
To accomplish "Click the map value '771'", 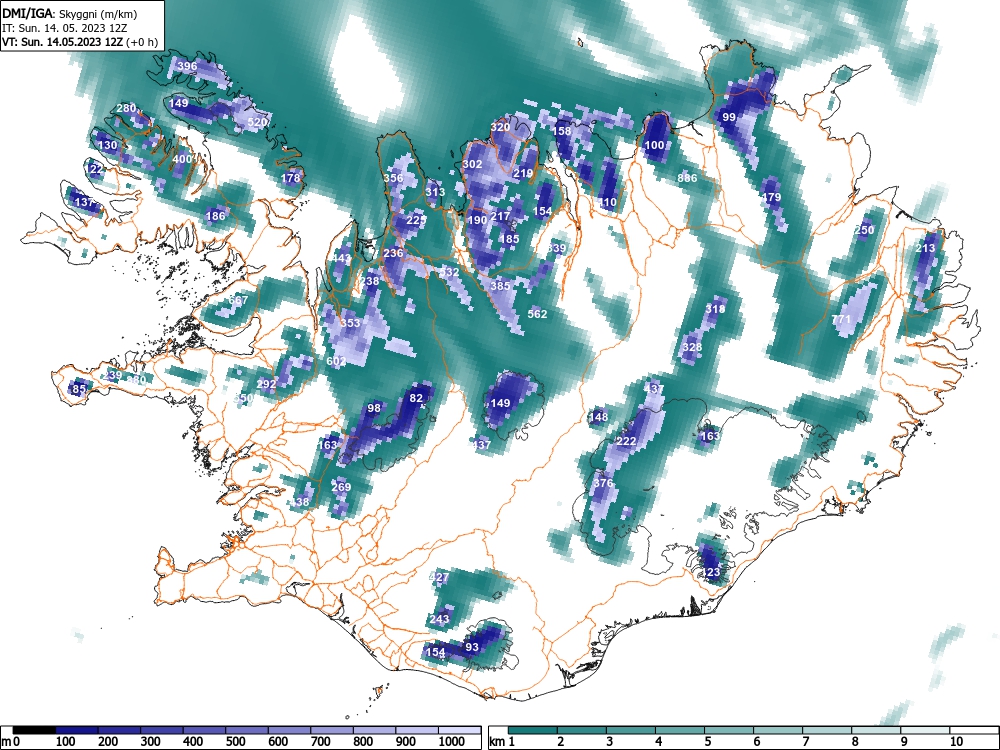I will pyautogui.click(x=842, y=319).
